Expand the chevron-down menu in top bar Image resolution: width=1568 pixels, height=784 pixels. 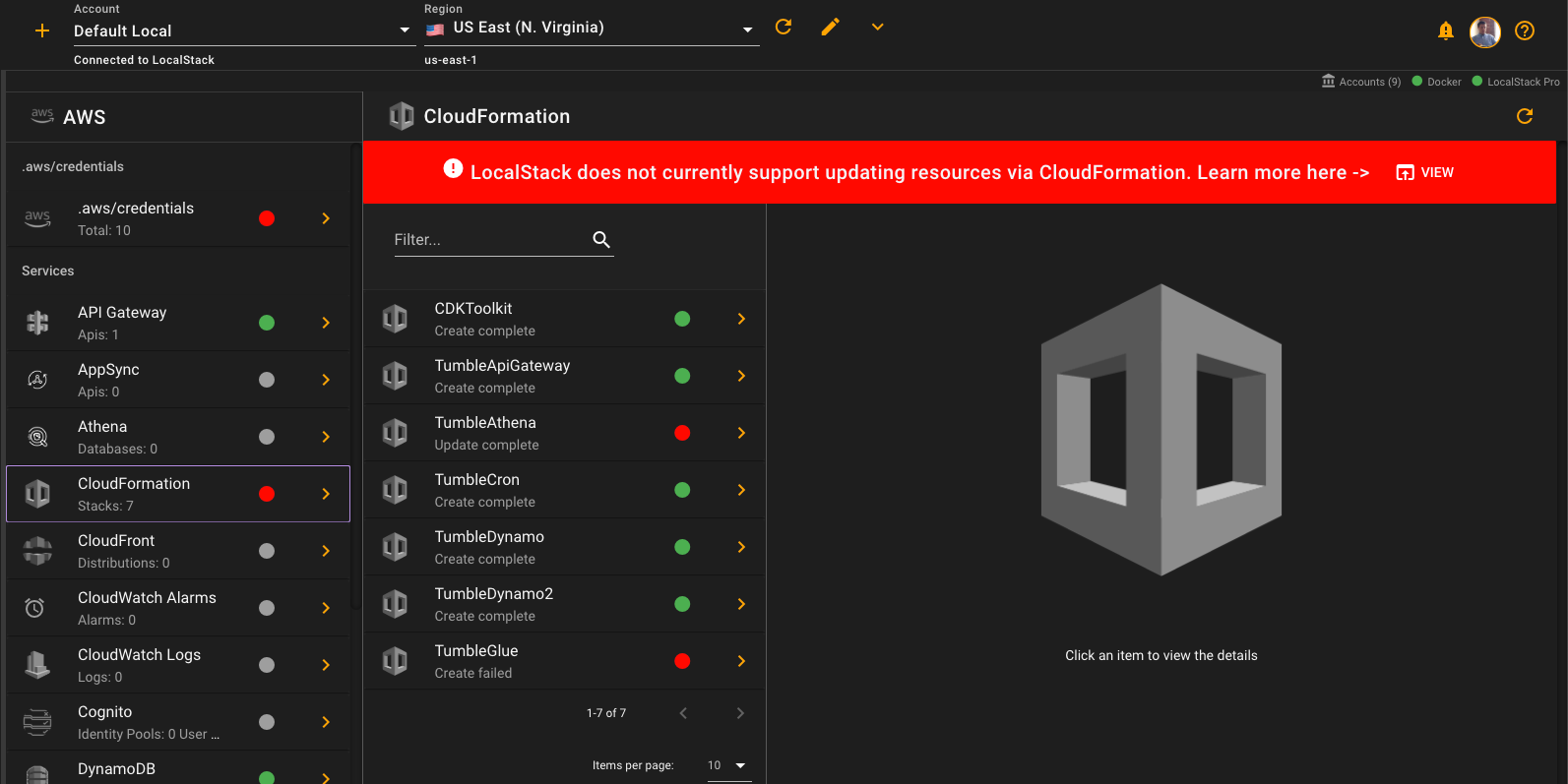tap(878, 27)
